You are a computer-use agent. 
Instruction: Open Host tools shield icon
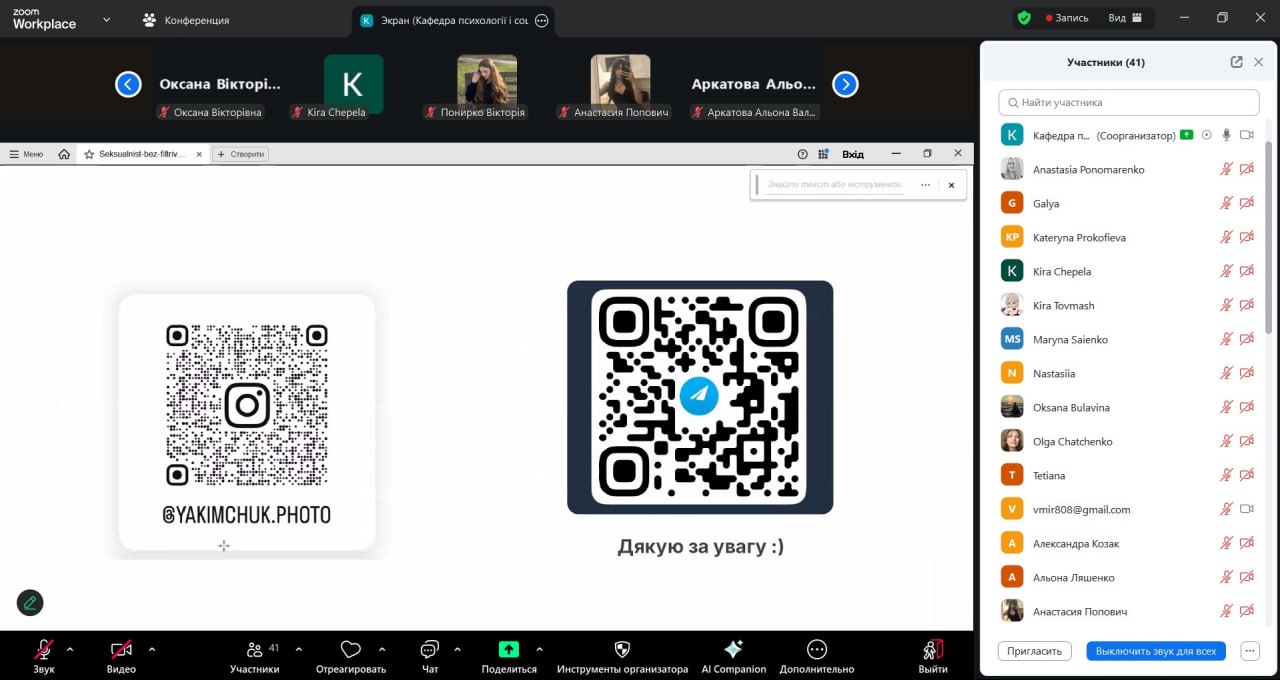[x=622, y=649]
